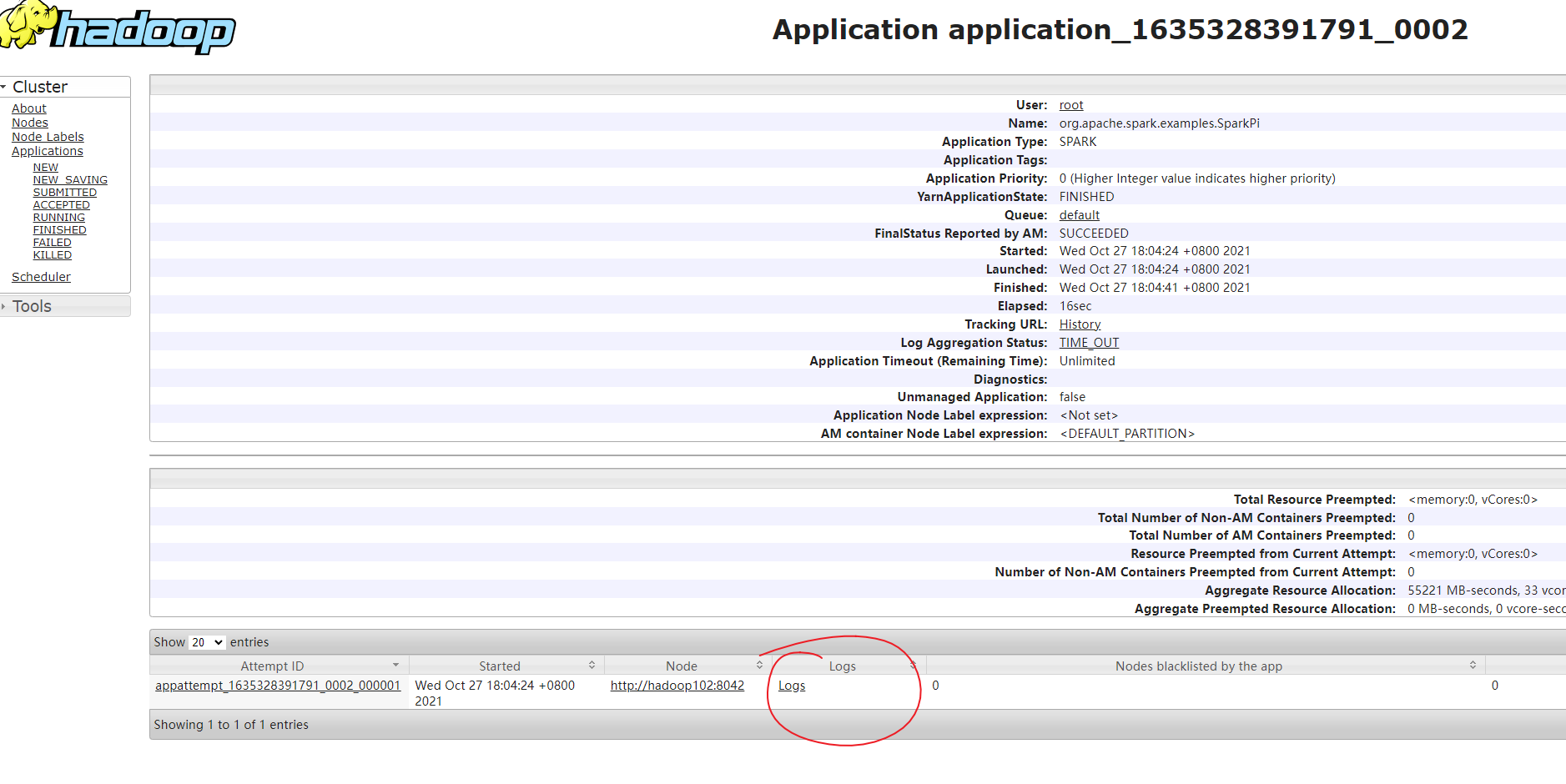Collapse the Cluster section
The width and height of the screenshot is (1566, 784).
pos(65,87)
